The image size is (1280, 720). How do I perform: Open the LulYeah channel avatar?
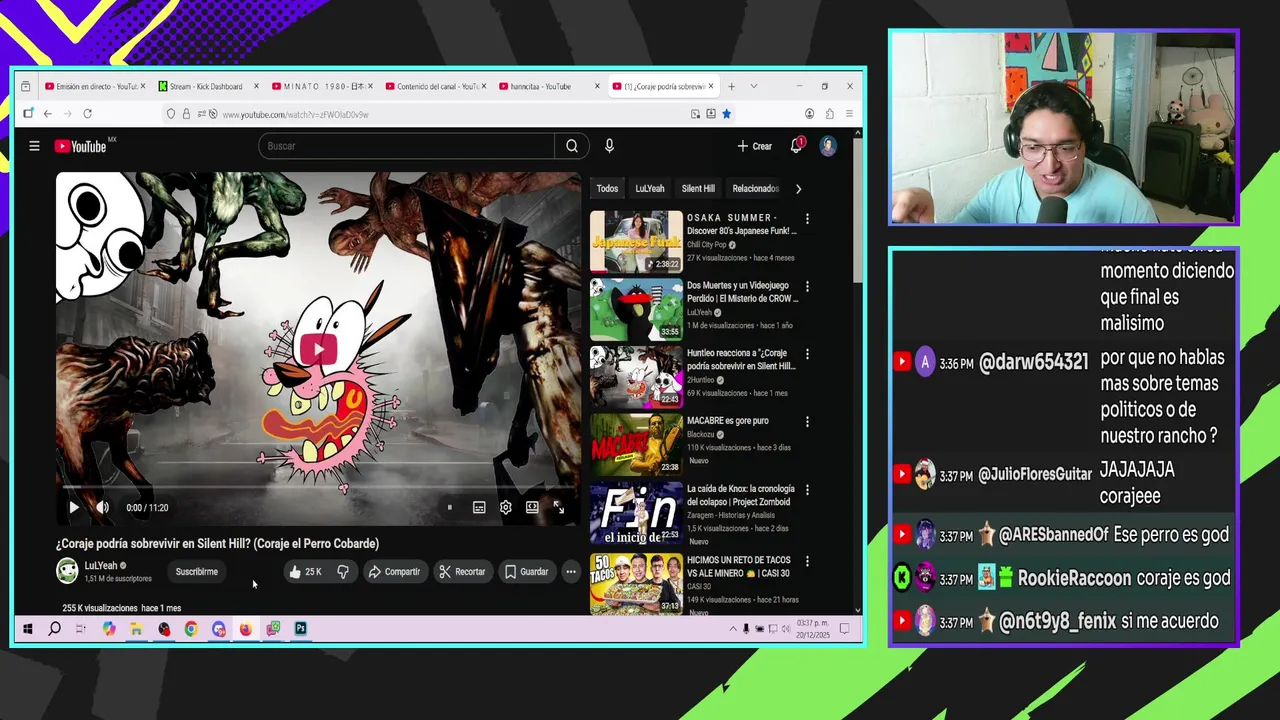tap(67, 571)
